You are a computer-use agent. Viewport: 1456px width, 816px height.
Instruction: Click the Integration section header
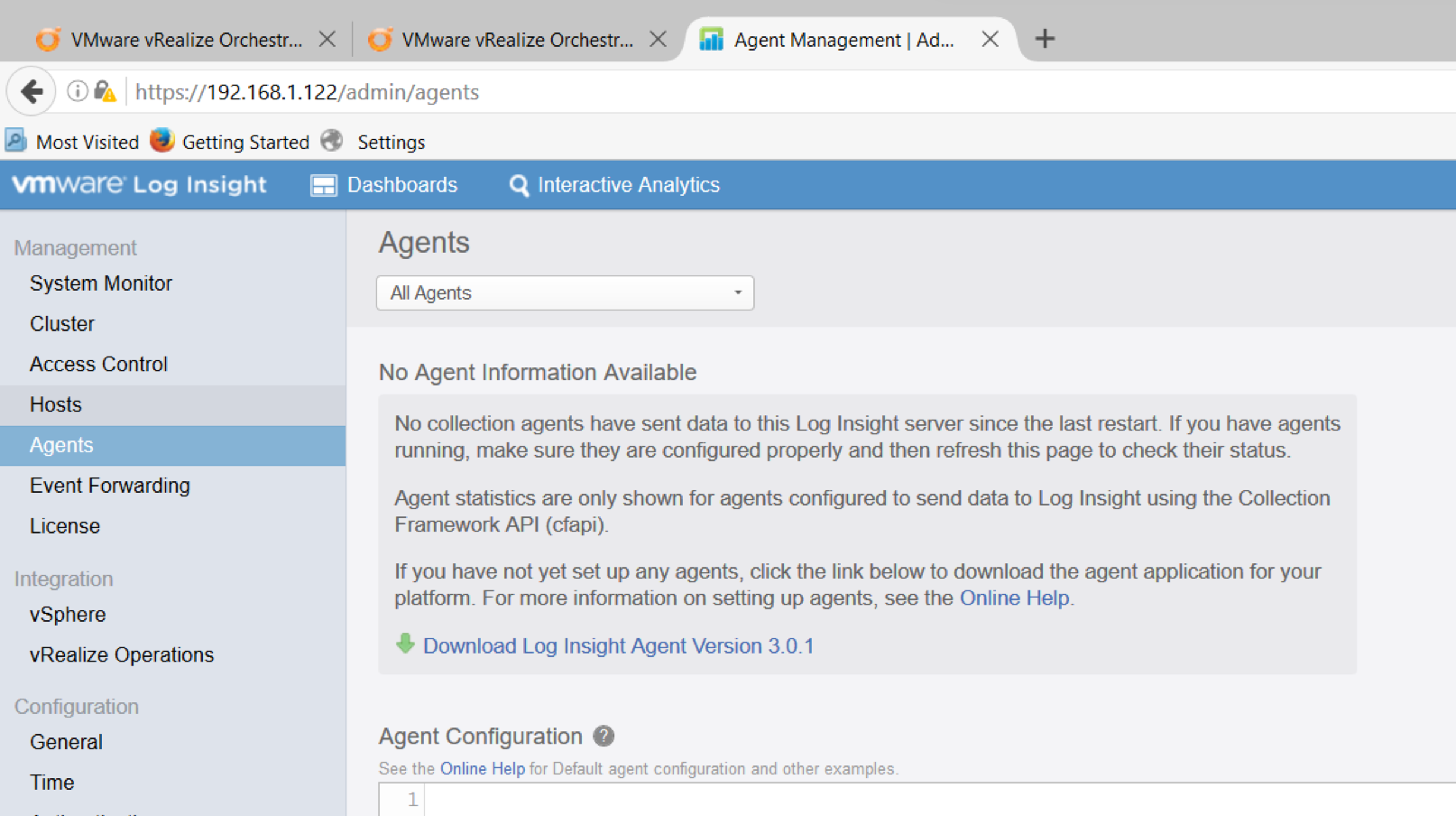pyautogui.click(x=64, y=580)
